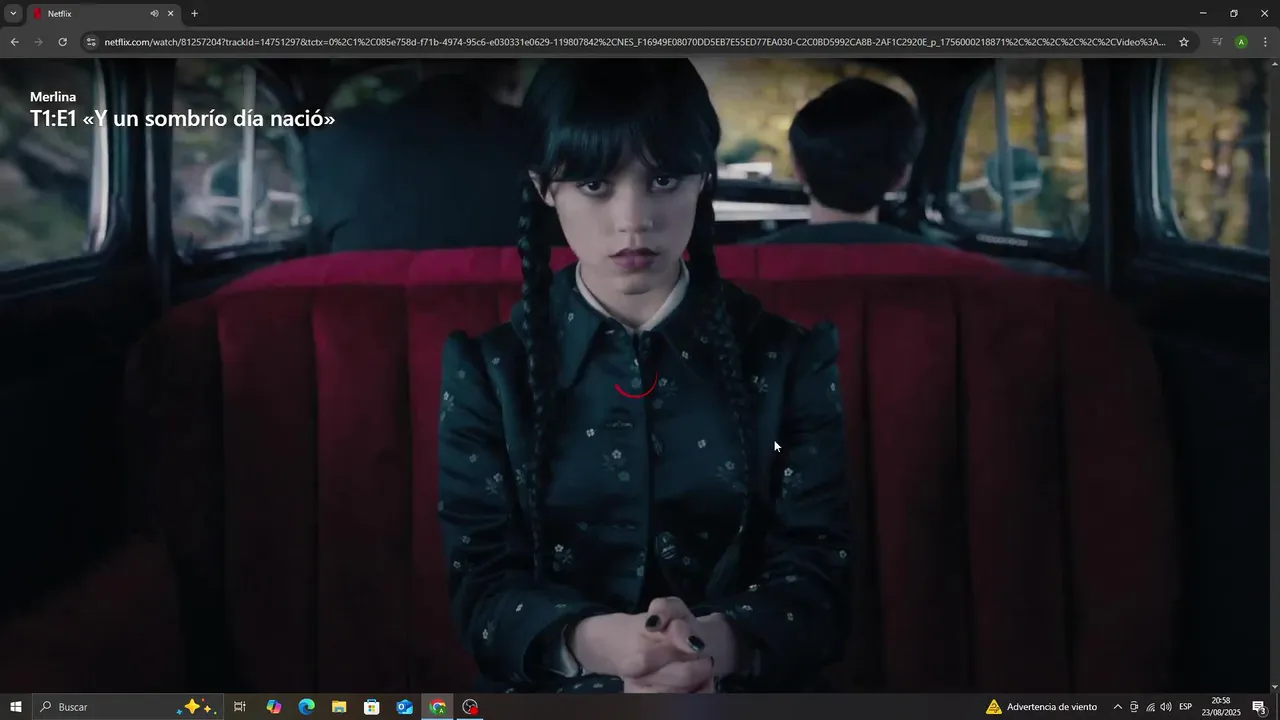Viewport: 1280px width, 720px height.
Task: Close the Netflix tab
Action: [x=170, y=14]
